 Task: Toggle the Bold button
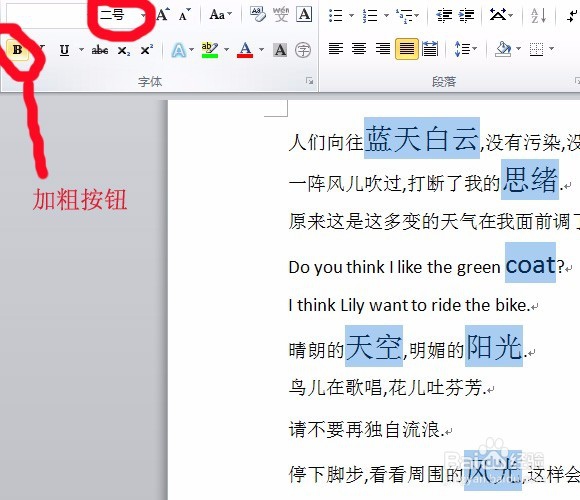click(17, 50)
